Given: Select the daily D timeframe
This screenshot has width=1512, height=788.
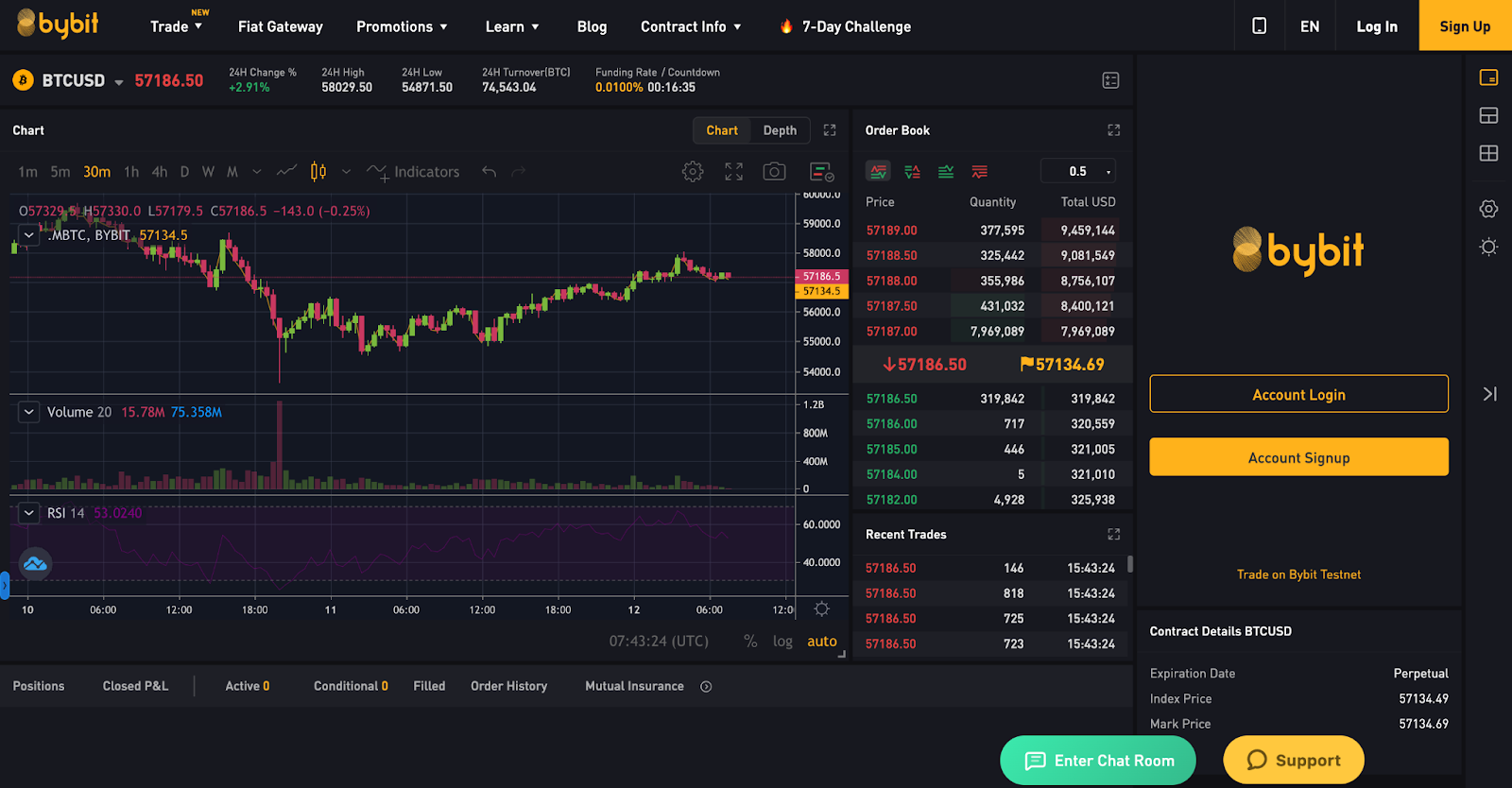Looking at the screenshot, I should coord(184,172).
